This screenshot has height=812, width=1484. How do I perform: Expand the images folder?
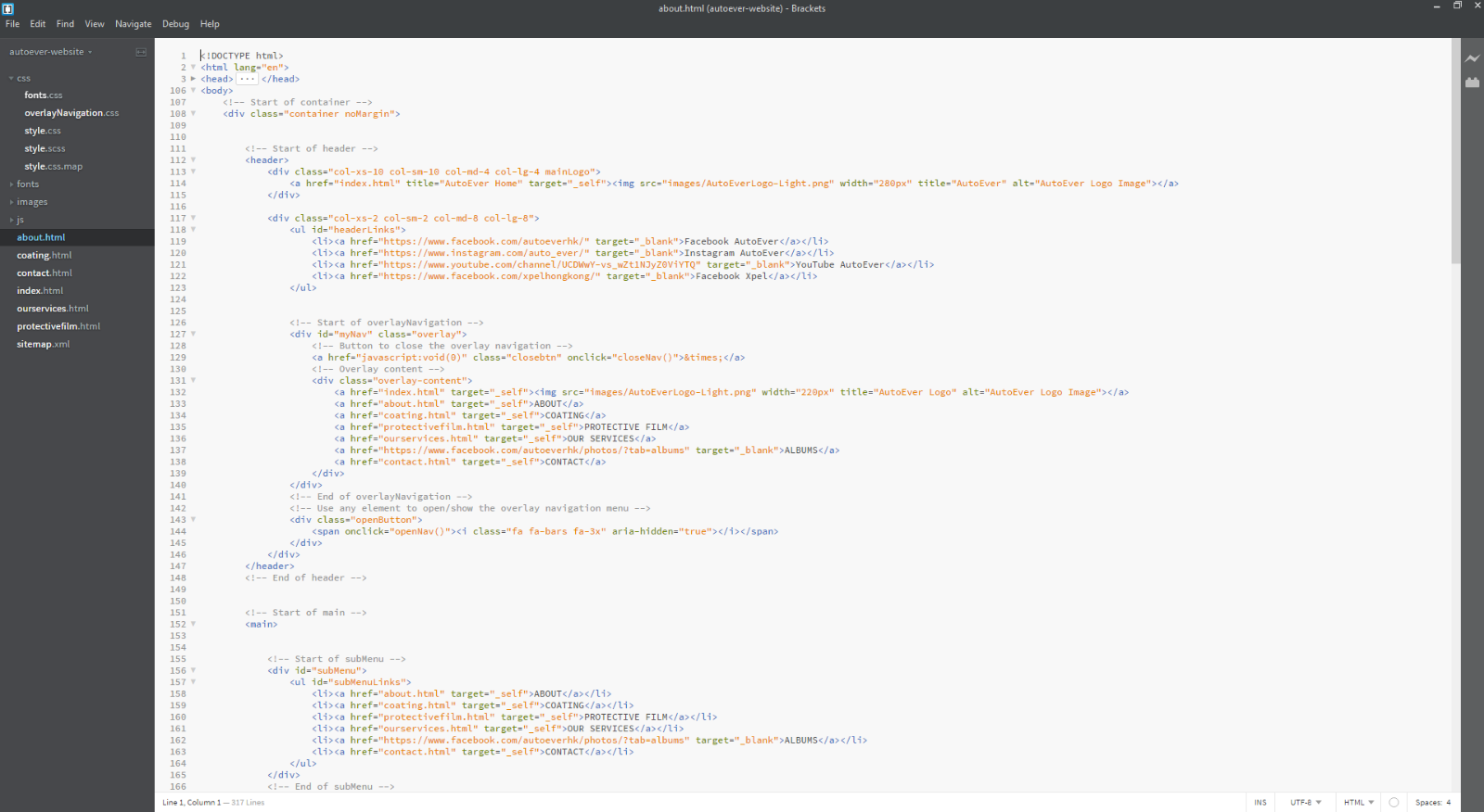pyautogui.click(x=11, y=202)
